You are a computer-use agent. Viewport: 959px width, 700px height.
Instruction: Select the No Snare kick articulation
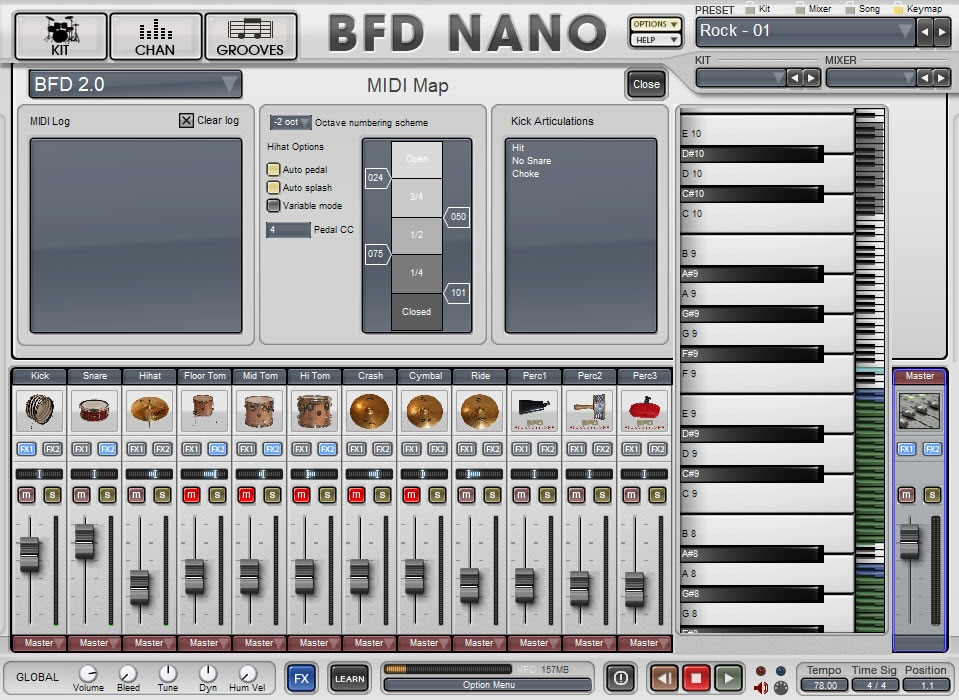(x=531, y=161)
